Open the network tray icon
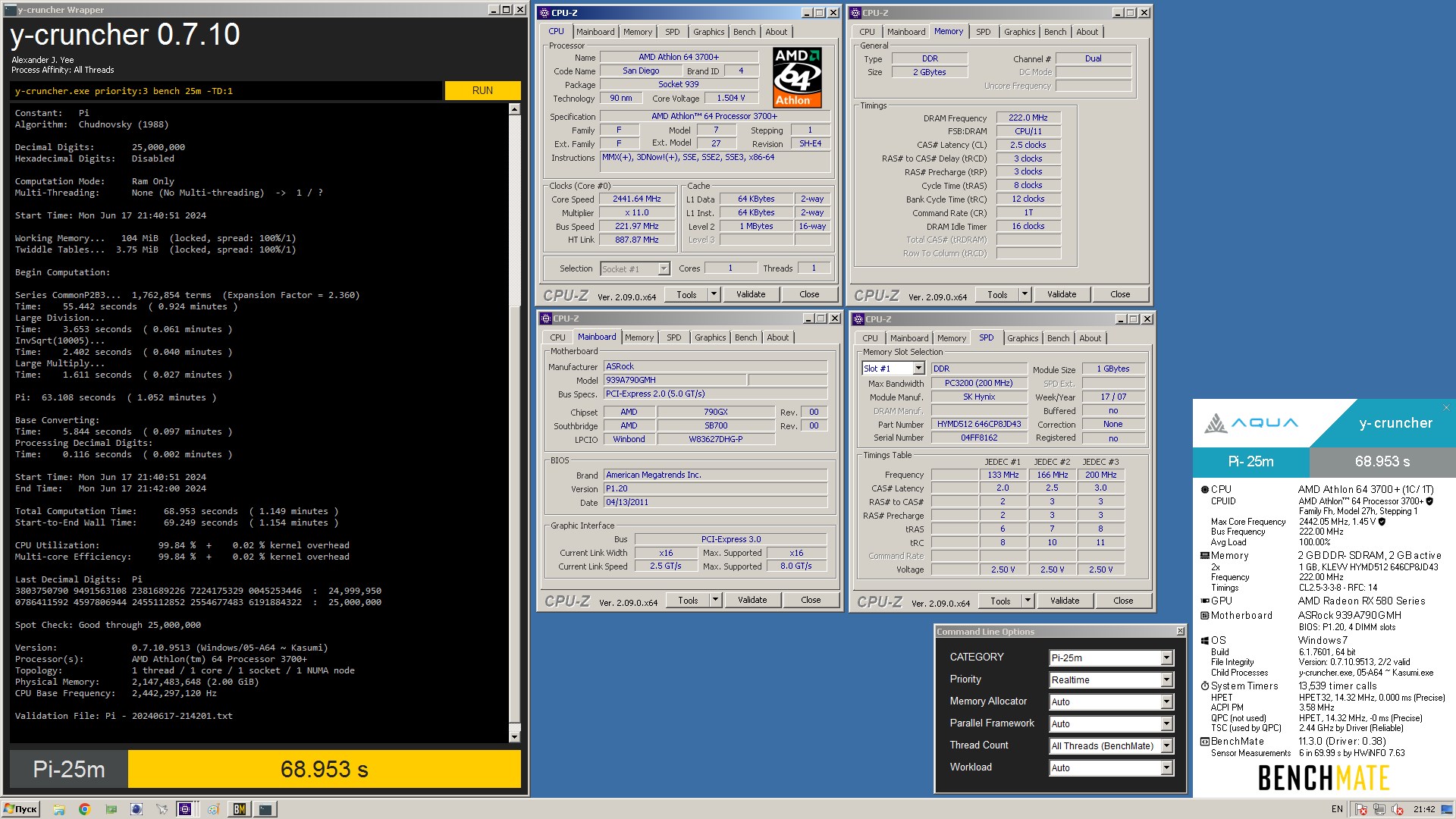This screenshot has width=1456, height=819. click(x=1379, y=809)
